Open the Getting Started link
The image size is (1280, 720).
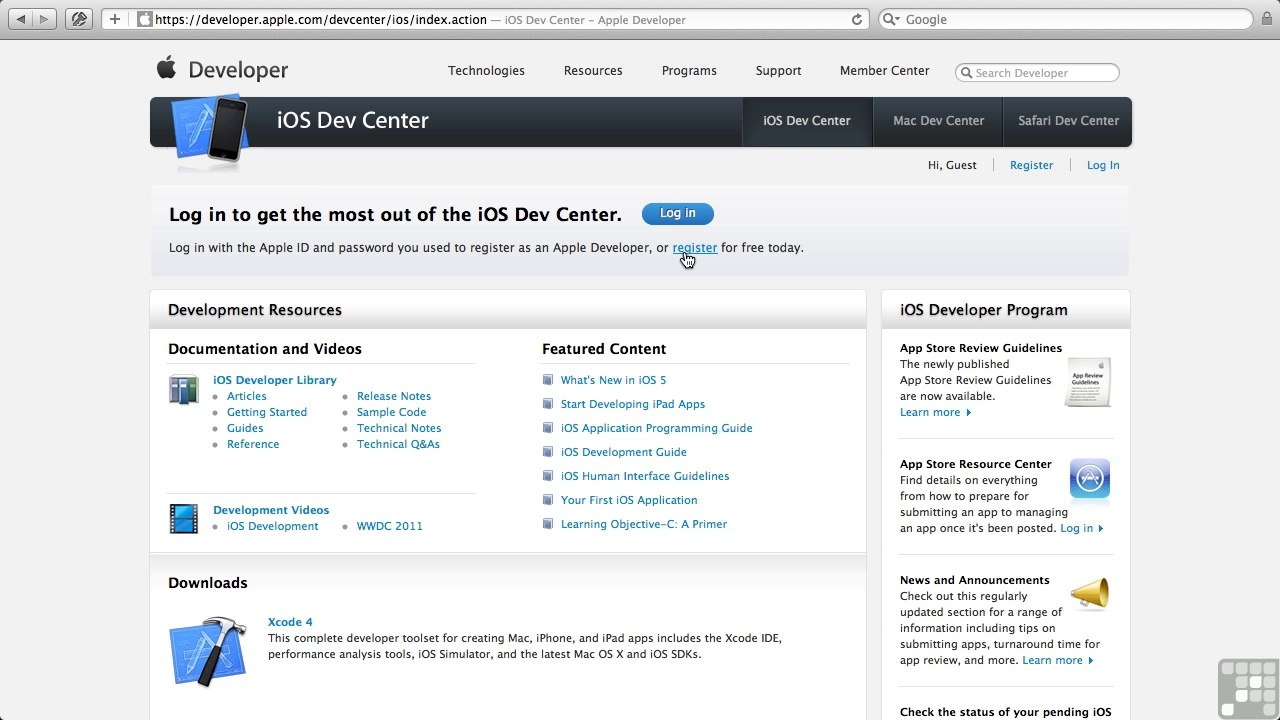point(267,412)
